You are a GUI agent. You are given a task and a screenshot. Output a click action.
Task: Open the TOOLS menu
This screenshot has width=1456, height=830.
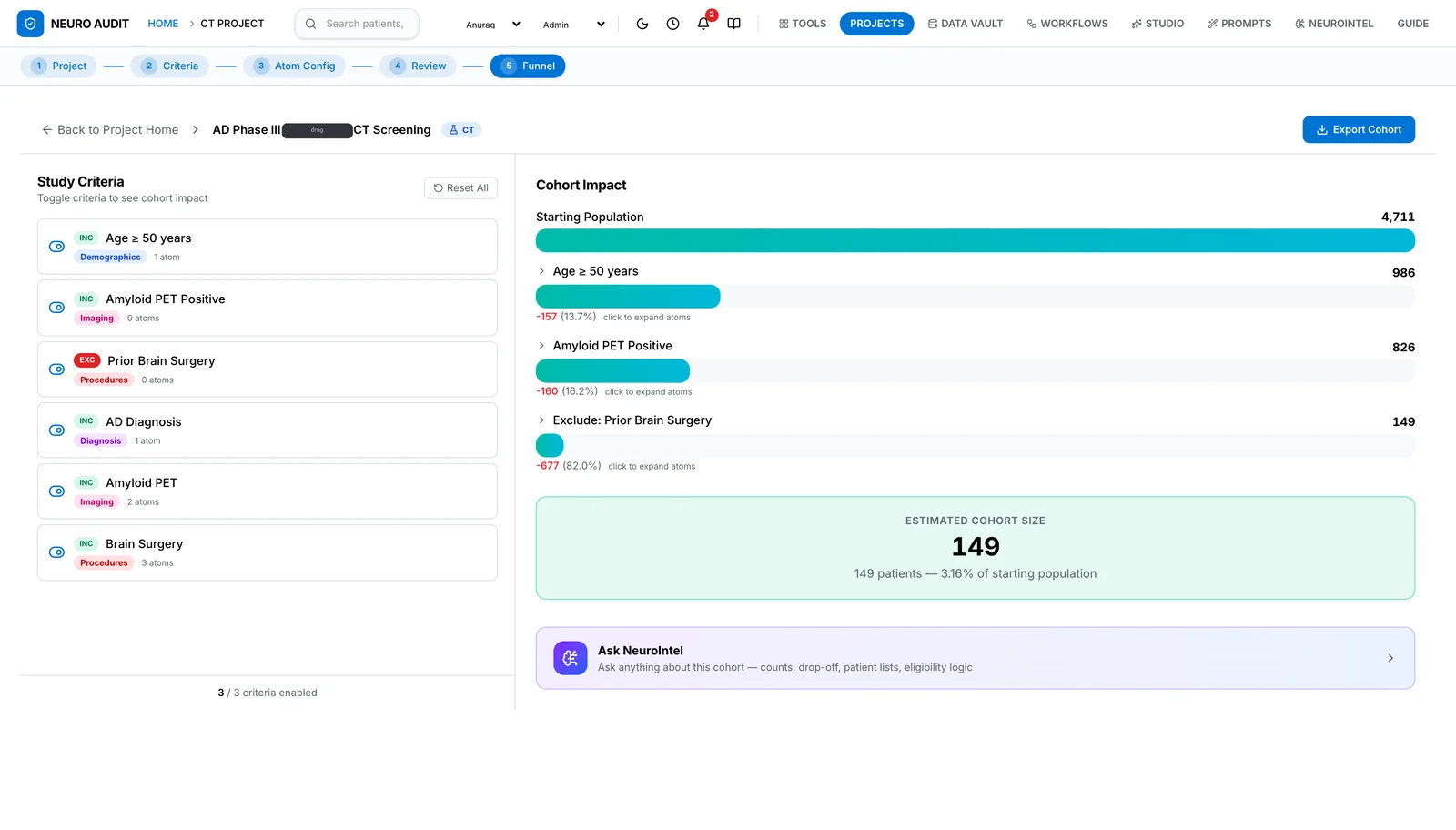[803, 24]
